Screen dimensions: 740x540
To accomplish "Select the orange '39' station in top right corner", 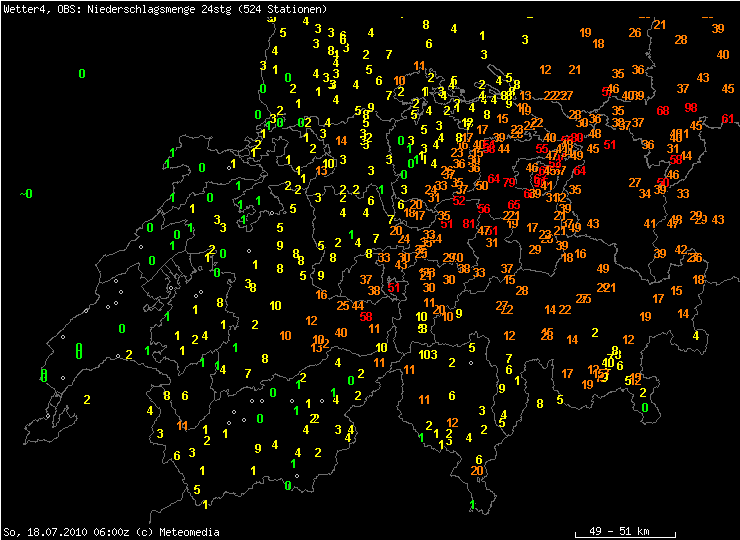I will click(718, 28).
